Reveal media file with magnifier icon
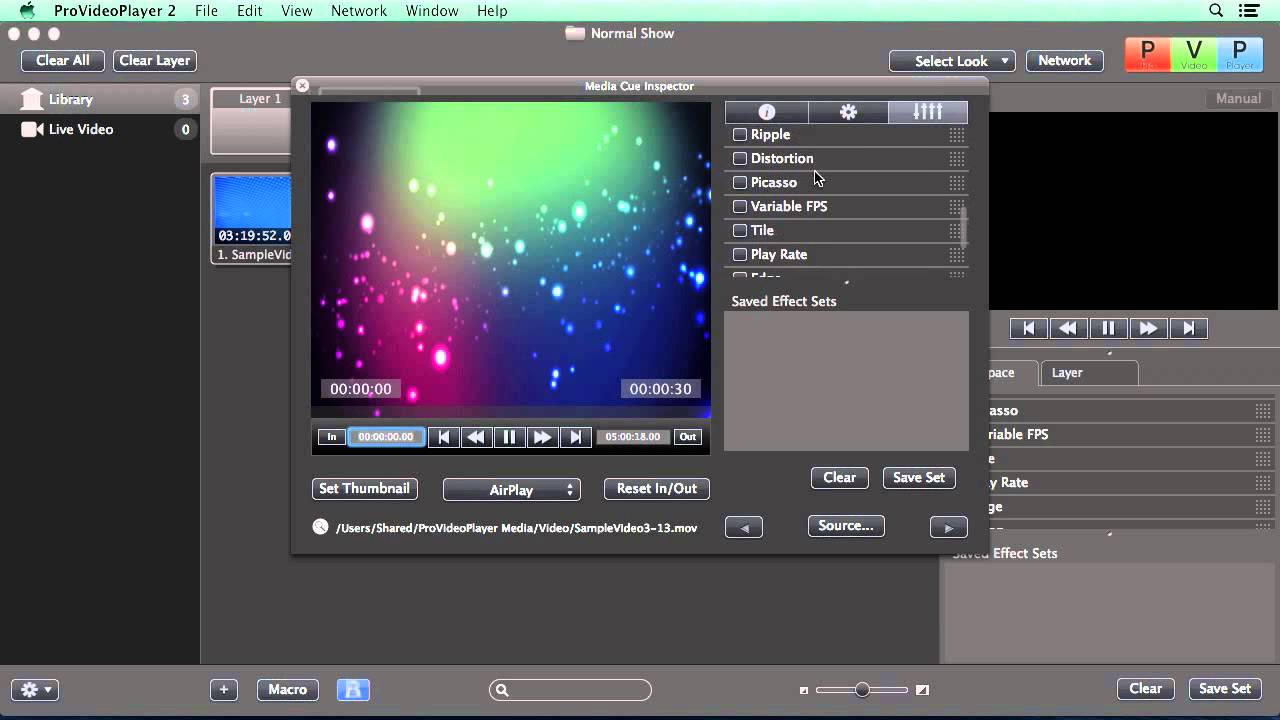Viewport: 1280px width, 720px height. pyautogui.click(x=320, y=527)
